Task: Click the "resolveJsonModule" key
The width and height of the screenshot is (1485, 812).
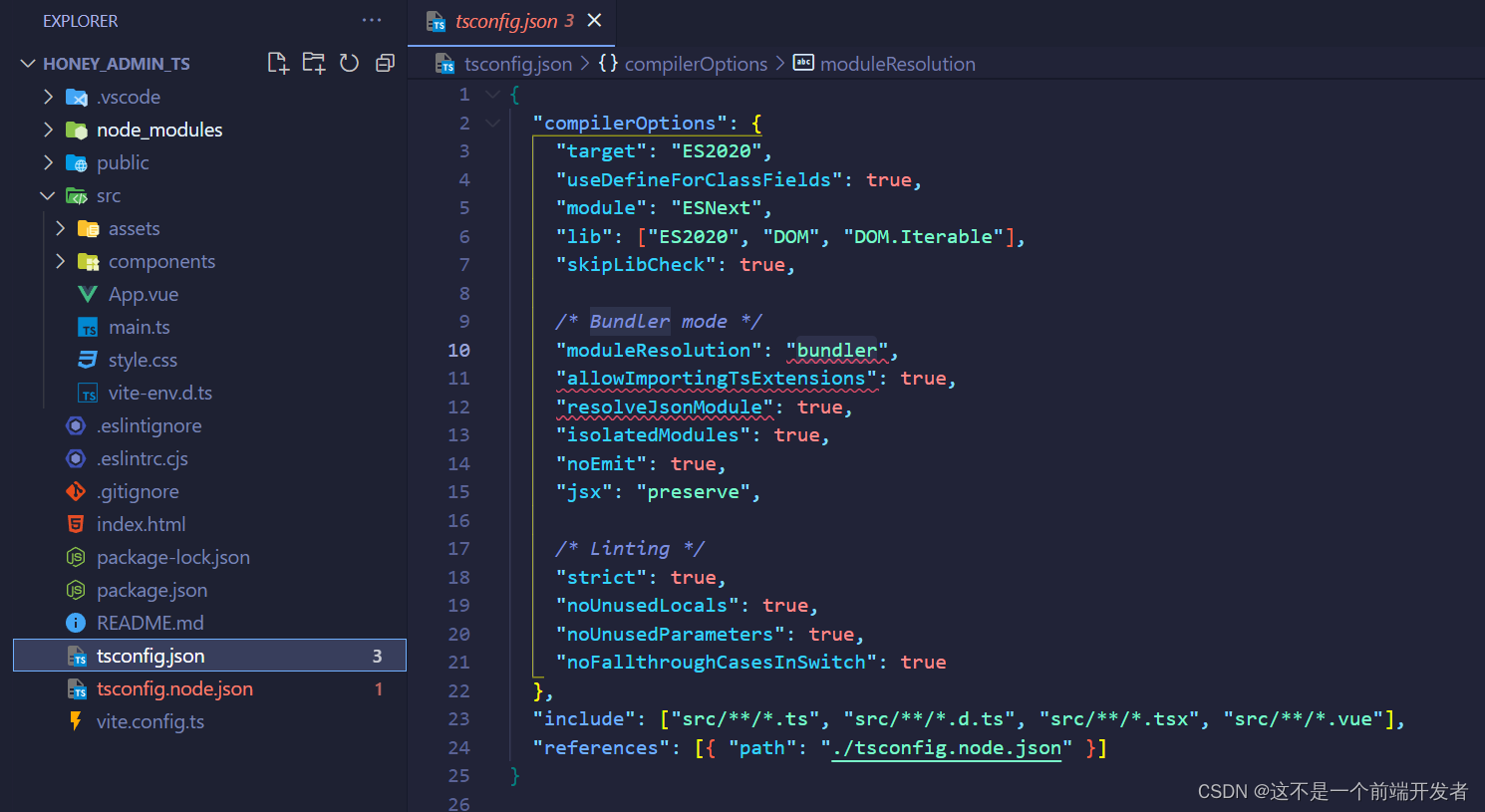Action: pos(665,407)
